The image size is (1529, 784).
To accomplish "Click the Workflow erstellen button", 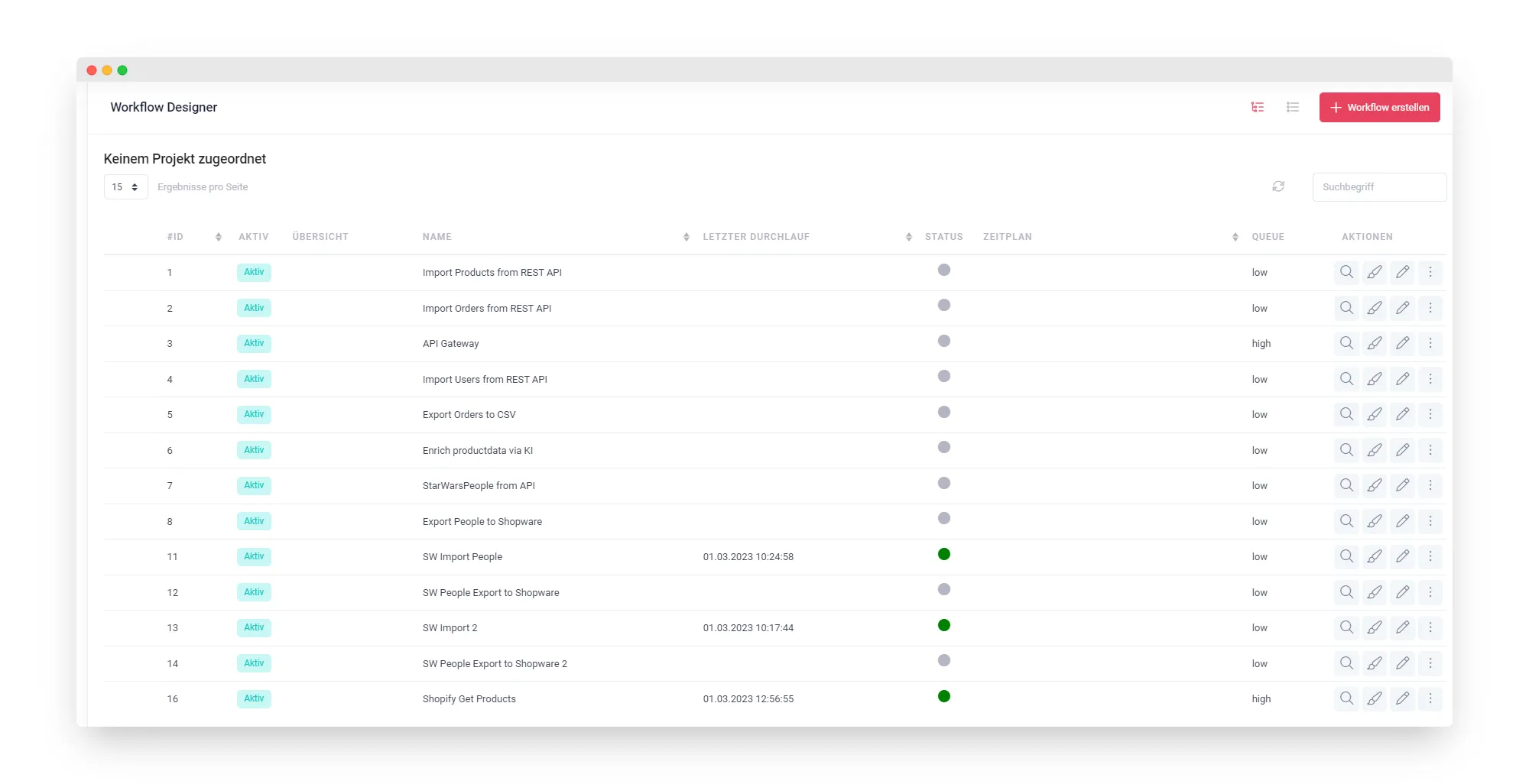I will 1379,107.
